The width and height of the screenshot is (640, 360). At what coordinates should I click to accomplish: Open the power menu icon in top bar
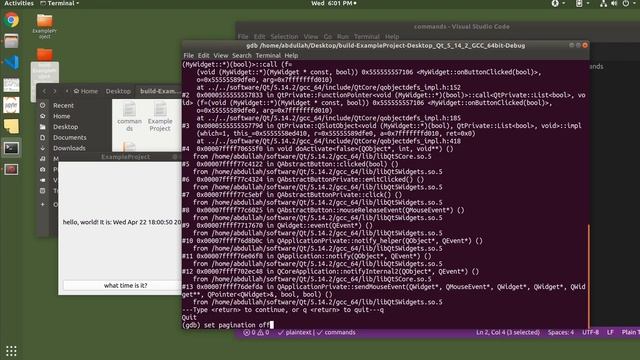626,3
